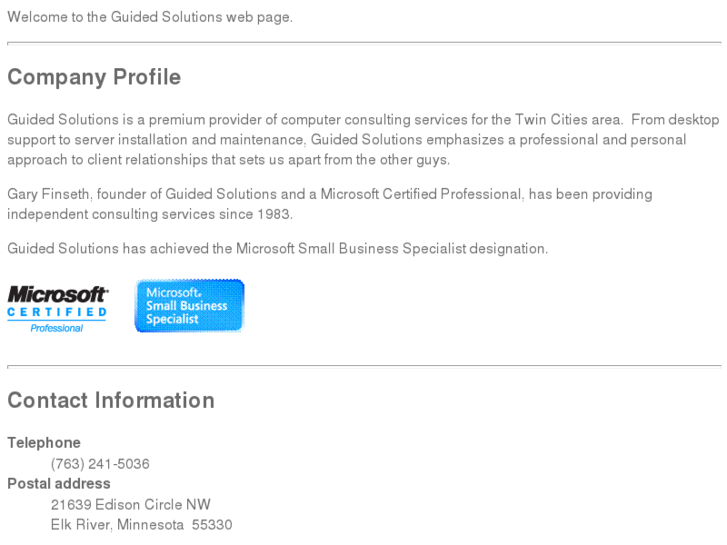Click the ZIP code 55330
Viewport: 727px width, 545px height.
212,525
